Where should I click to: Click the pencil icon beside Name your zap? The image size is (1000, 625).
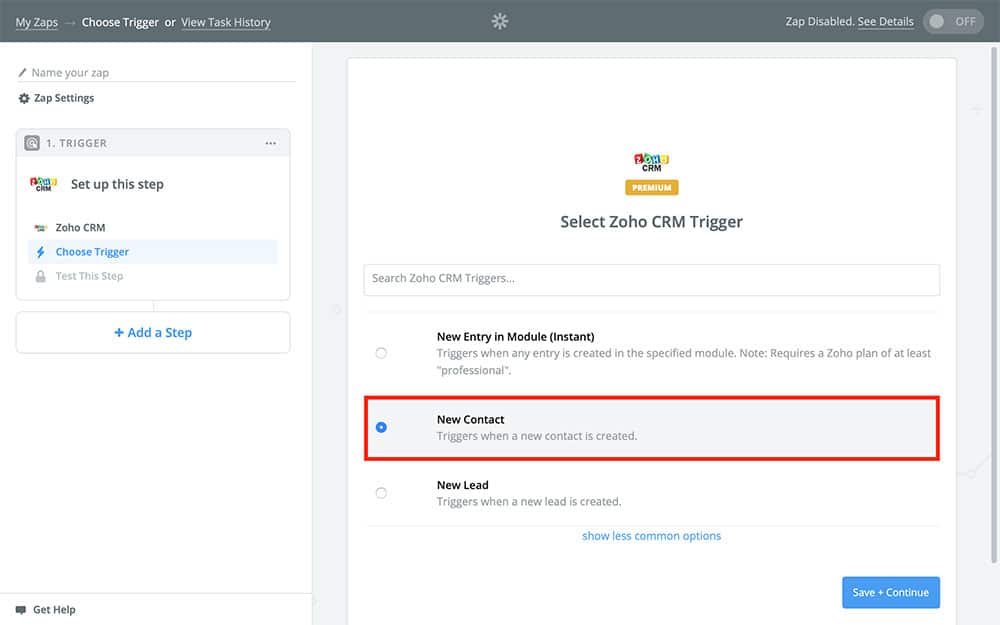pos(23,73)
